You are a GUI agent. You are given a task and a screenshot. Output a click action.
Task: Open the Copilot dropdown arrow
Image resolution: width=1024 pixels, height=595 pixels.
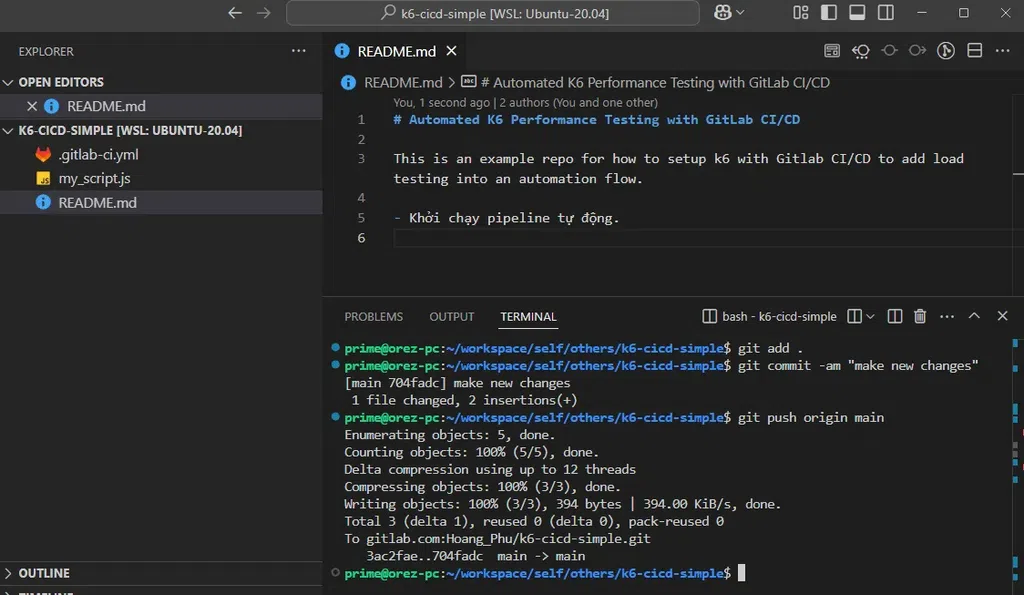tap(740, 12)
